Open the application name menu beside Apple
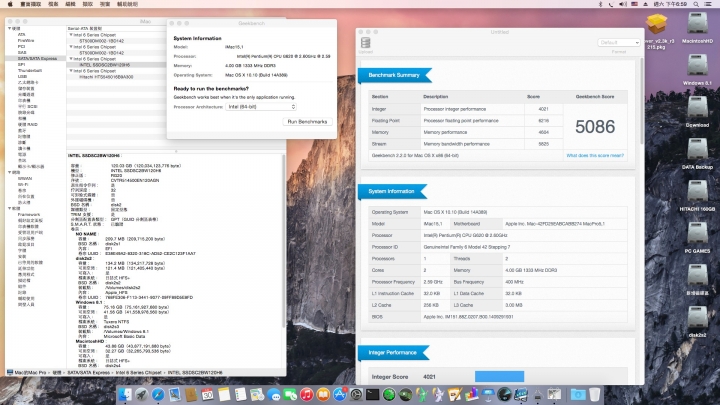Screen dimensions: 720x405 31,4
